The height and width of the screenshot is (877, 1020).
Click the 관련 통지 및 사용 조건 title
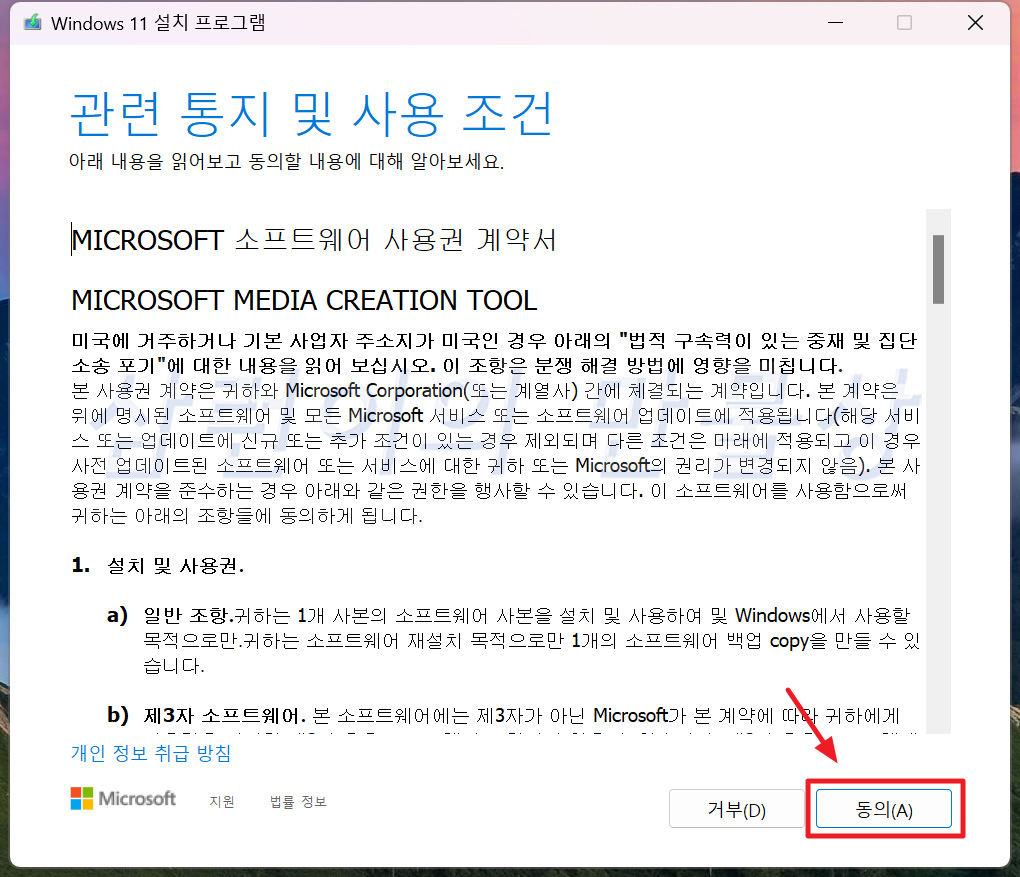311,115
